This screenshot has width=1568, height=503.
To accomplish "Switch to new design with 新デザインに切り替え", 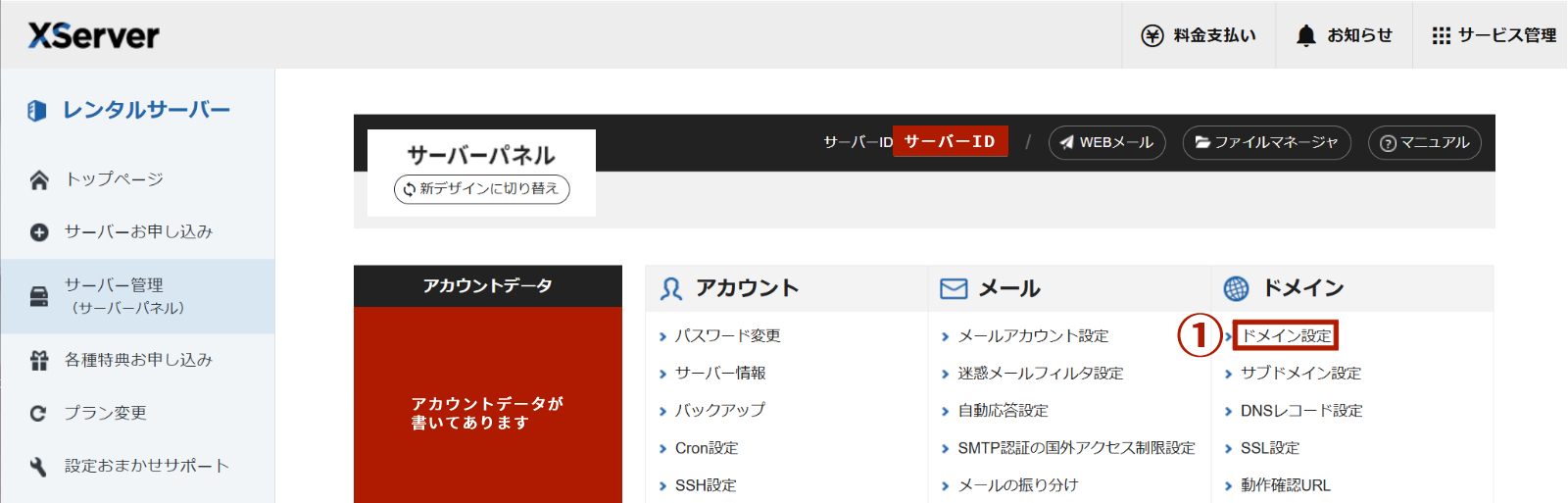I will [481, 188].
